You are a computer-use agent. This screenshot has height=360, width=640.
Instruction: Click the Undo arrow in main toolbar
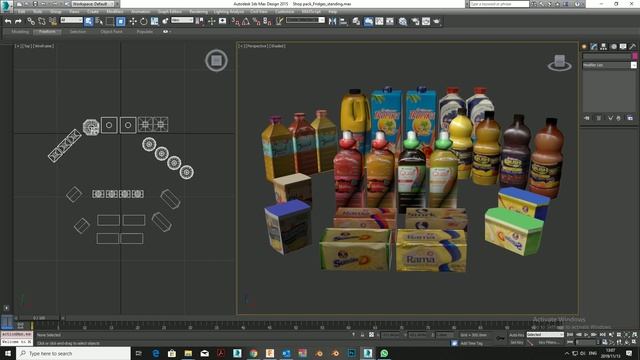tap(8, 21)
